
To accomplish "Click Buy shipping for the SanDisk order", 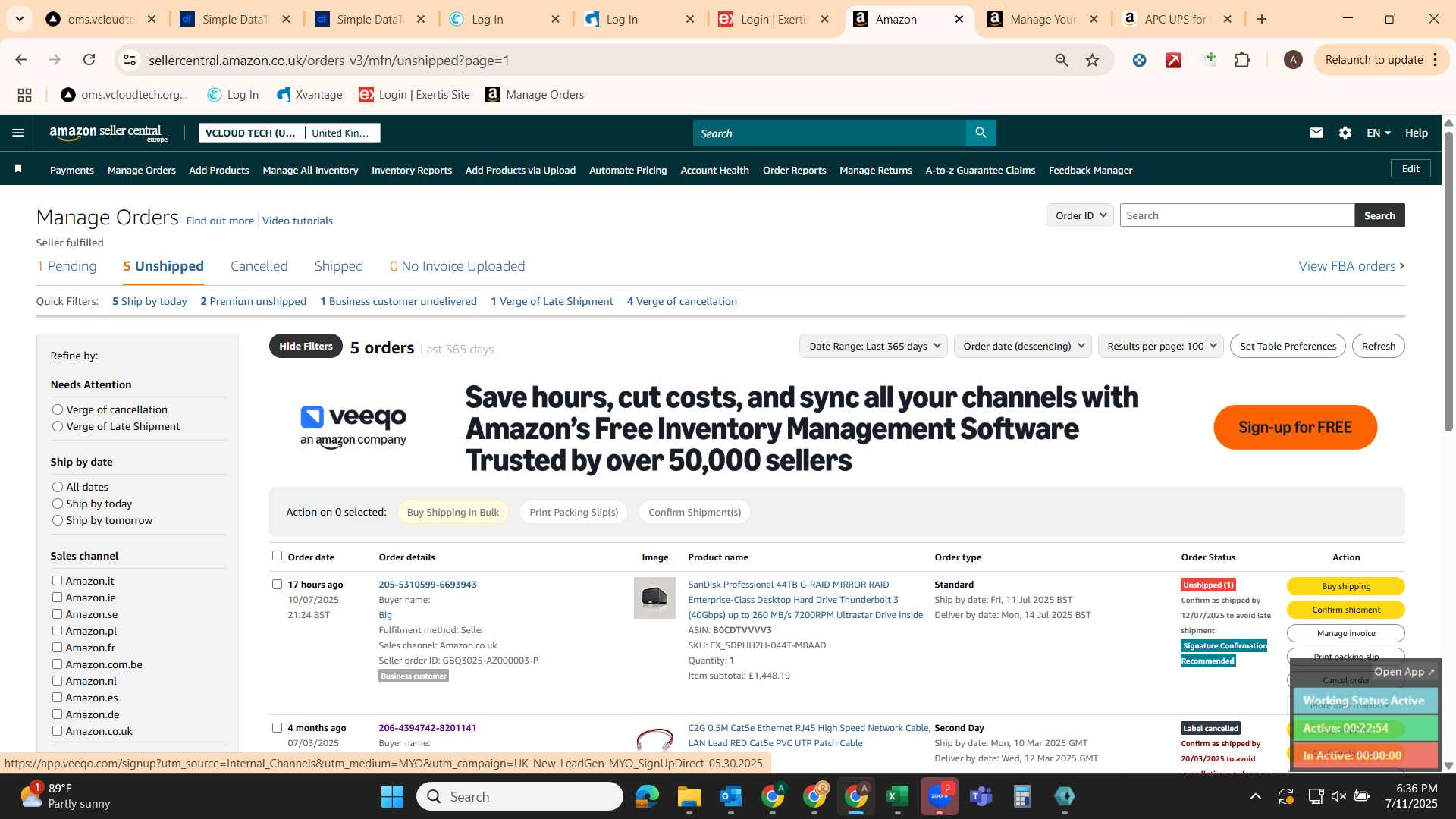I will coord(1345,586).
